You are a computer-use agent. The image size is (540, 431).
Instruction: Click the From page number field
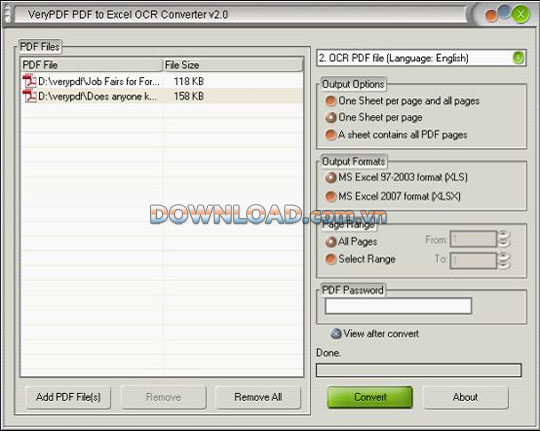pos(473,239)
